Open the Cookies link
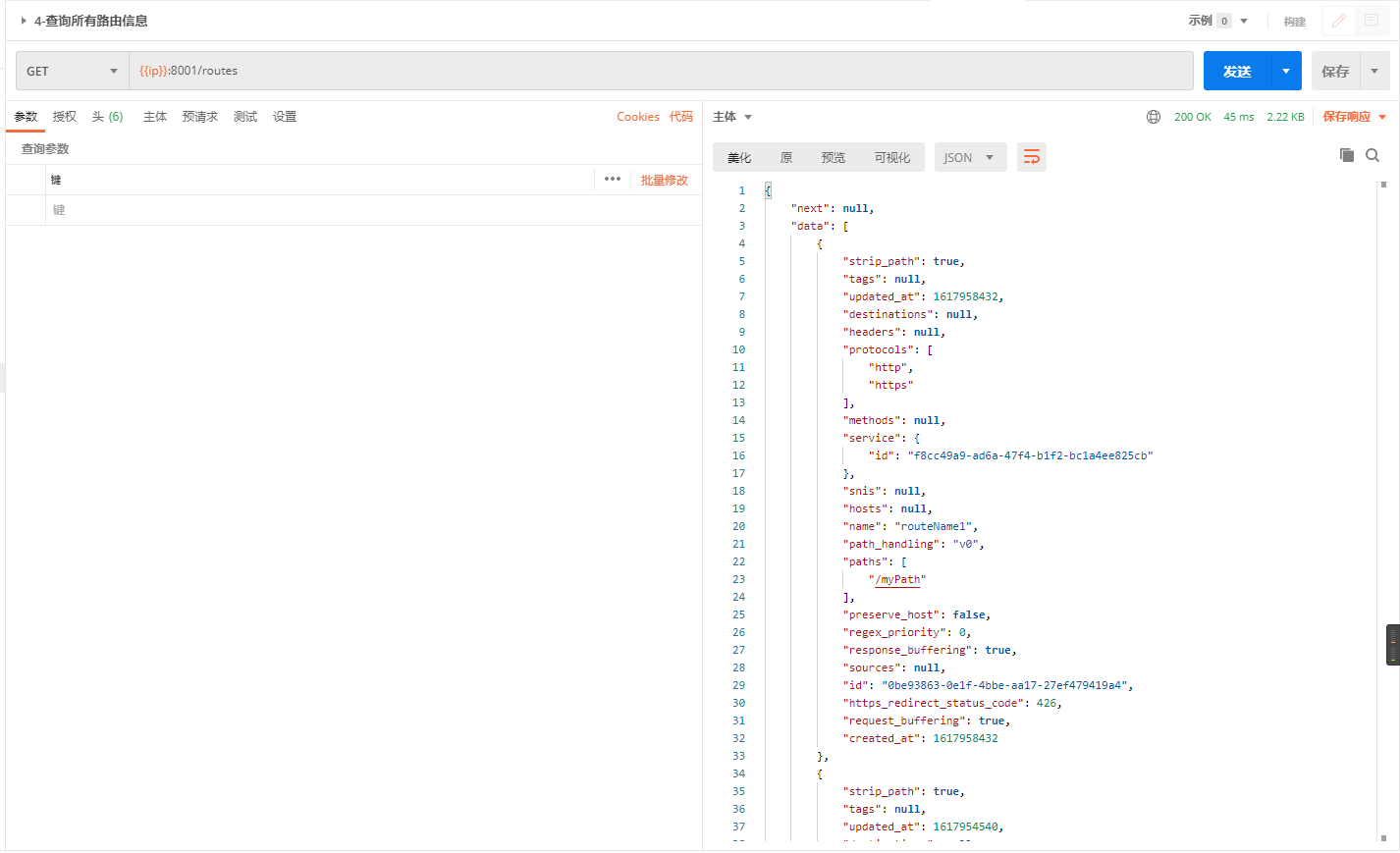Screen dimensions: 1400x853 click(x=638, y=117)
